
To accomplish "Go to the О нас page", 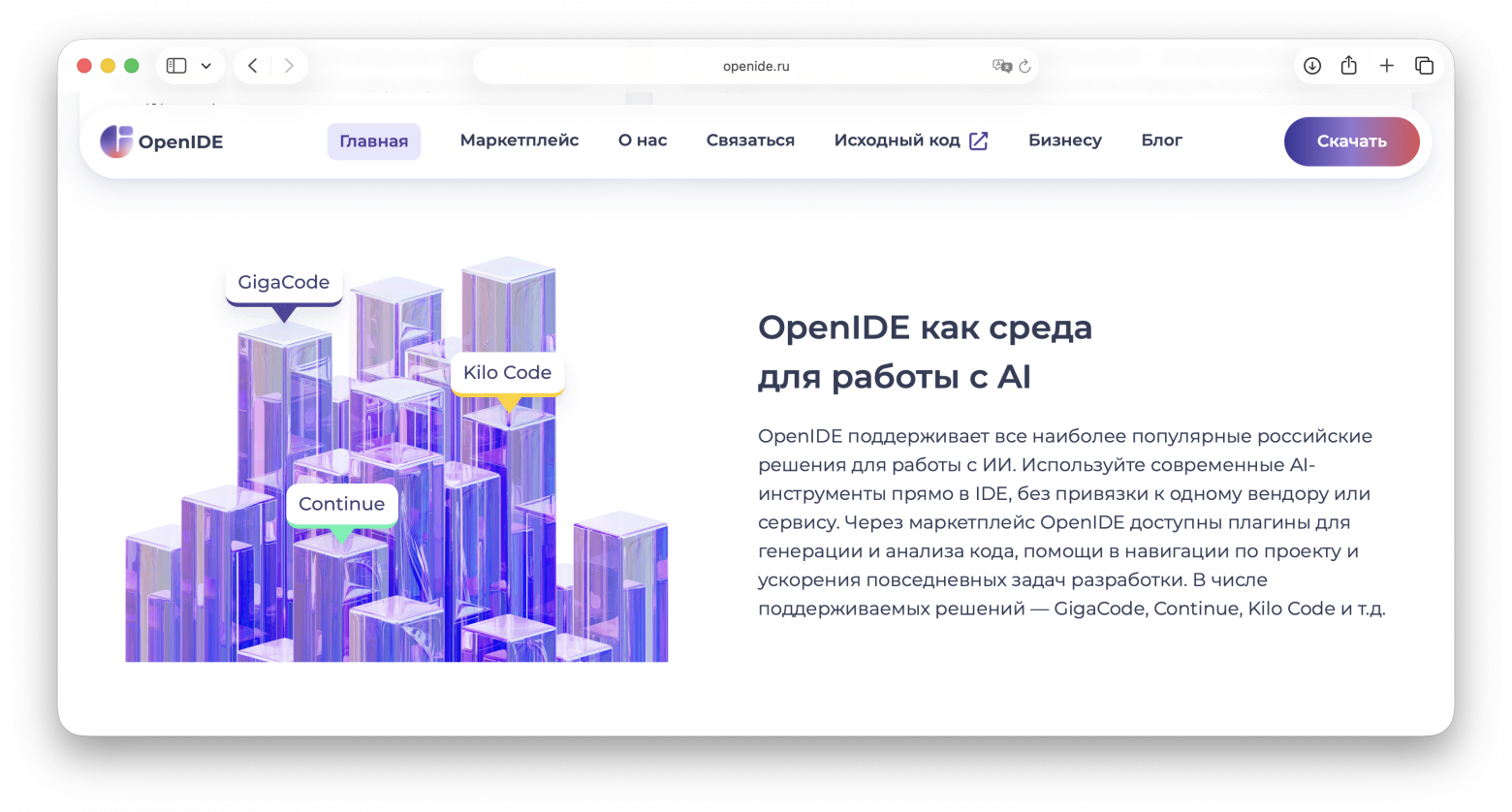I will pyautogui.click(x=642, y=140).
